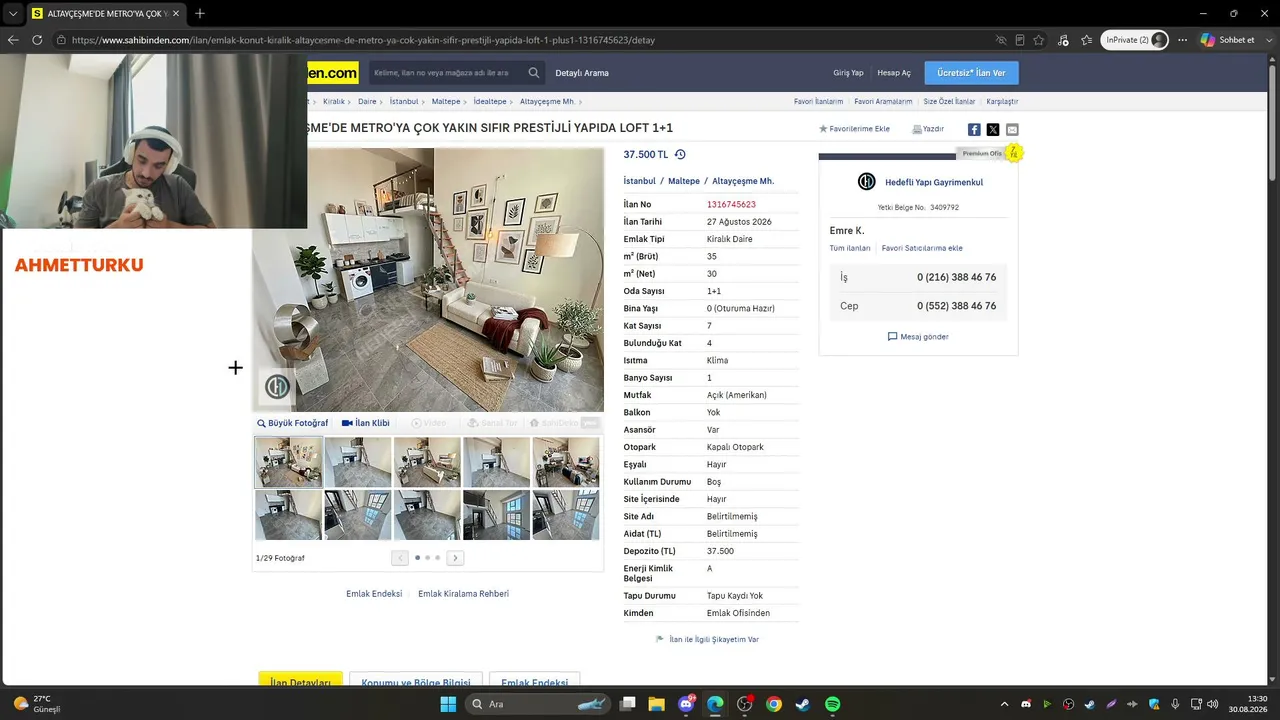1280x720 pixels.
Task: Click the tracking prevention eye icon
Action: (x=1001, y=40)
